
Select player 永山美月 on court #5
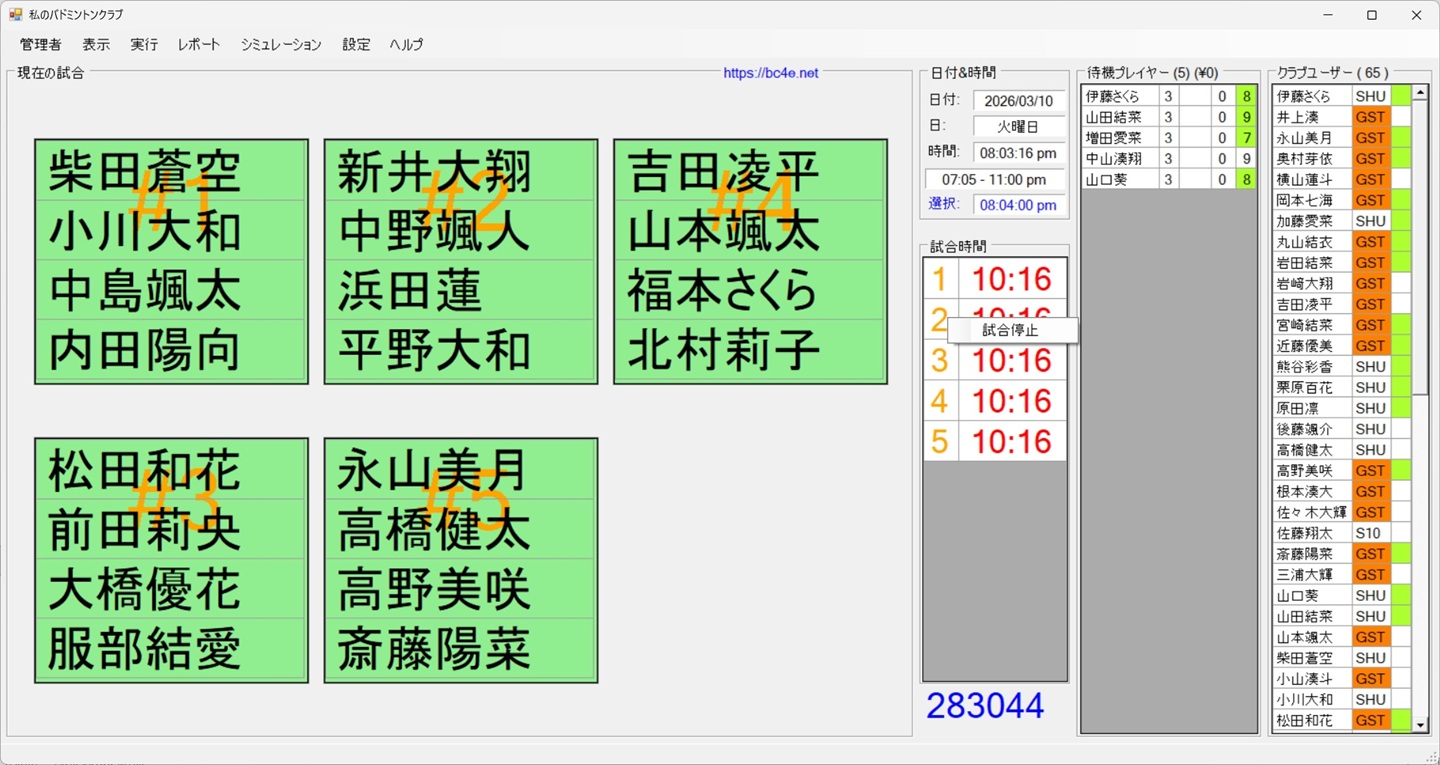point(461,470)
